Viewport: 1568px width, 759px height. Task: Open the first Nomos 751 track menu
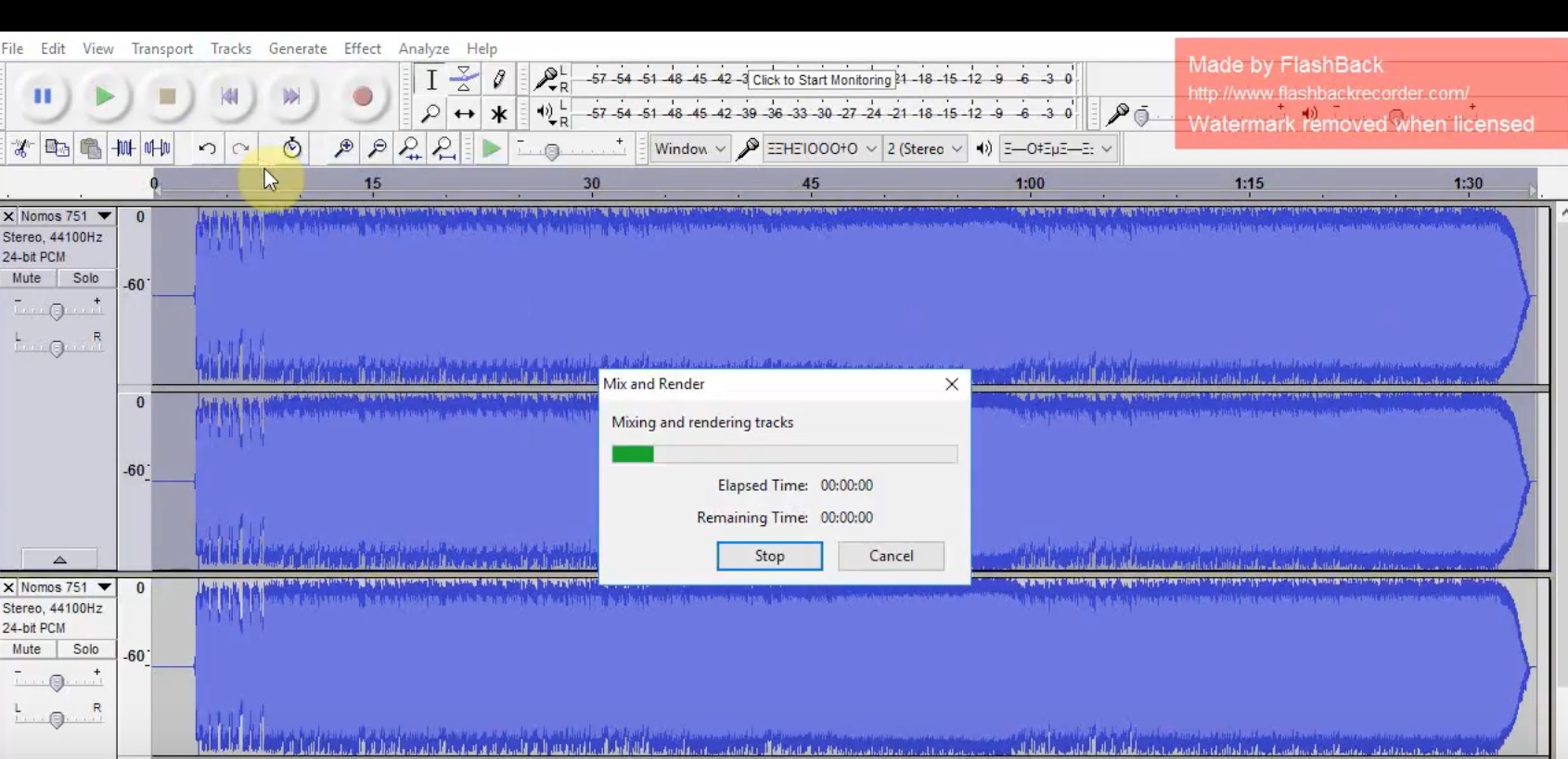pyautogui.click(x=104, y=216)
